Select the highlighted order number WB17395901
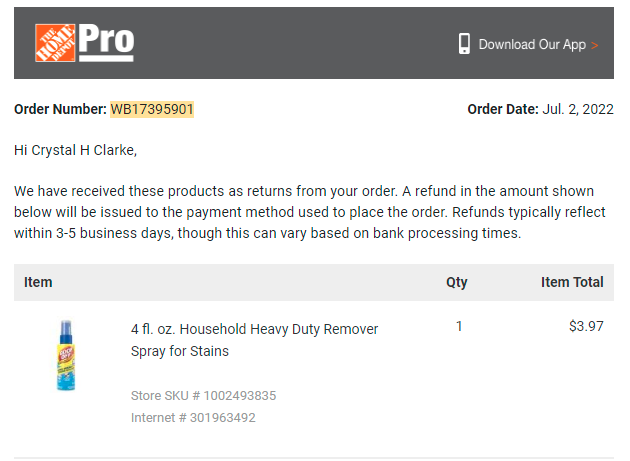The height and width of the screenshot is (461, 630). point(152,109)
